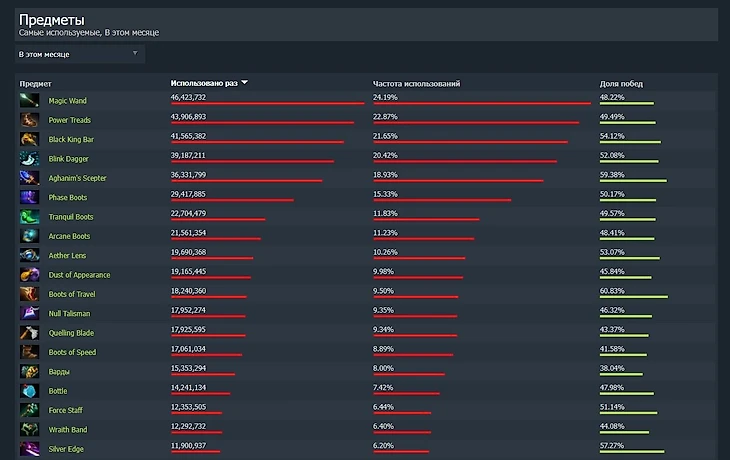Open the Dust of Appearance item link
Viewport: 730px width, 460px height.
(x=80, y=275)
